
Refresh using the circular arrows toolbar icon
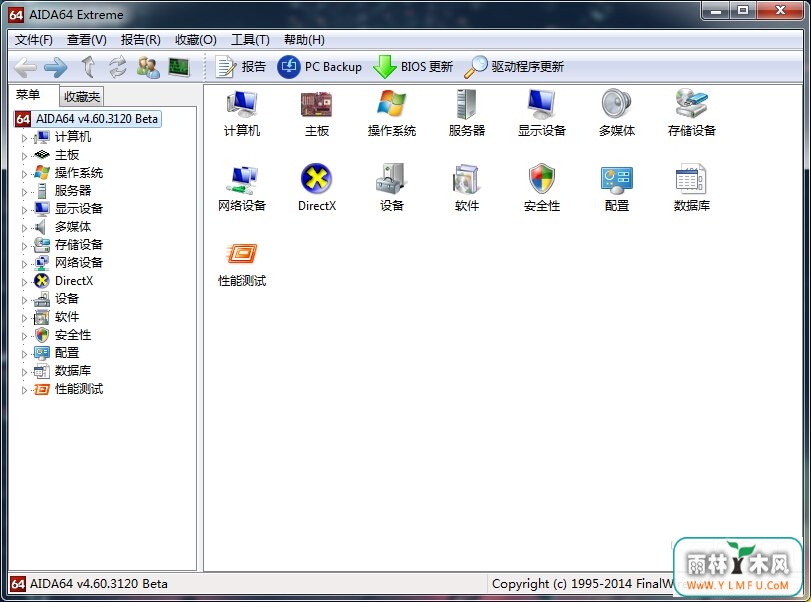tap(118, 67)
